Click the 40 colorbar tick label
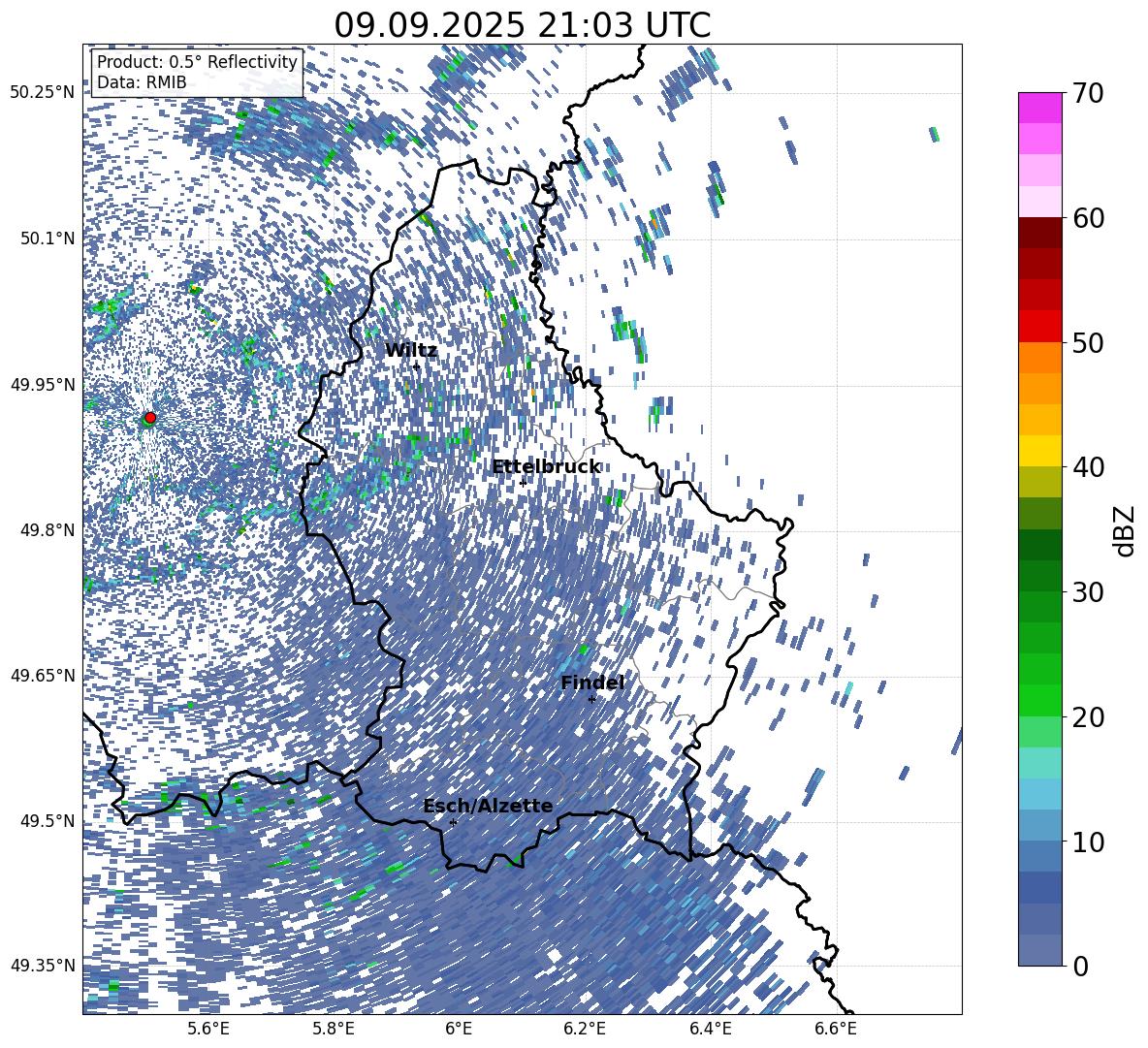Screen dimensions: 1148x1048 click(1089, 467)
